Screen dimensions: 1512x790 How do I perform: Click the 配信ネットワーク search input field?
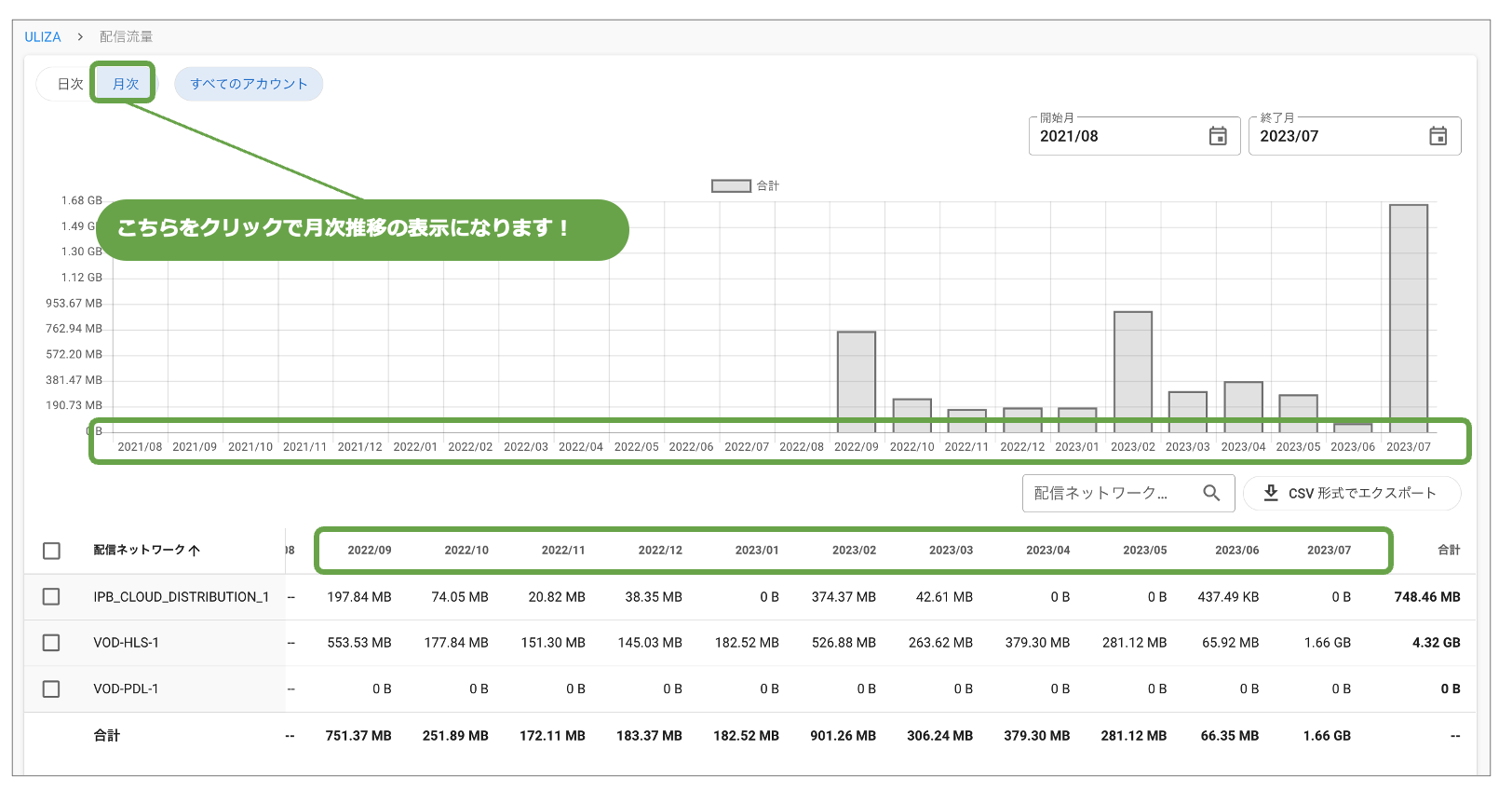pos(1108,493)
